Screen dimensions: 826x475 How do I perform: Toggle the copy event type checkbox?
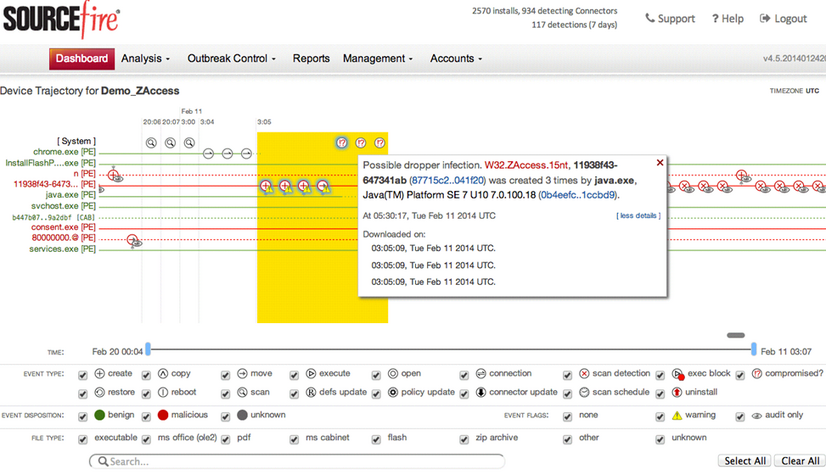click(x=146, y=375)
